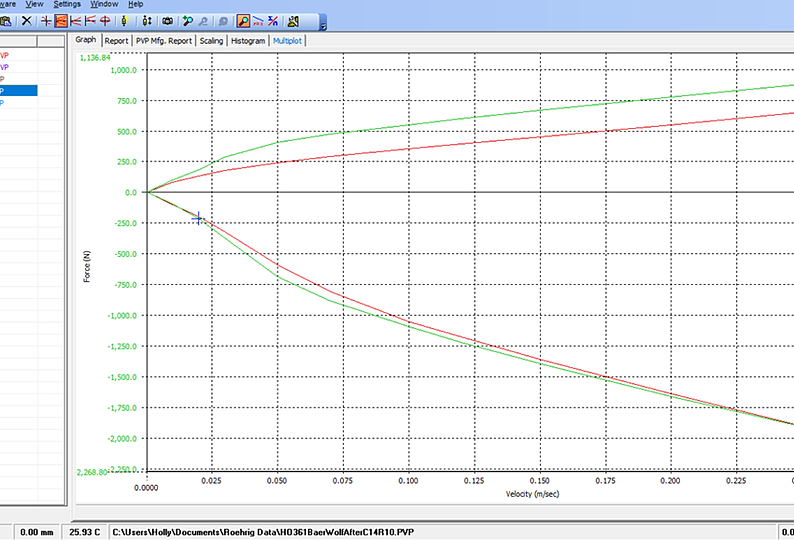794x540 pixels.
Task: Expand the toolbar overflow options arrow
Action: pyautogui.click(x=323, y=23)
